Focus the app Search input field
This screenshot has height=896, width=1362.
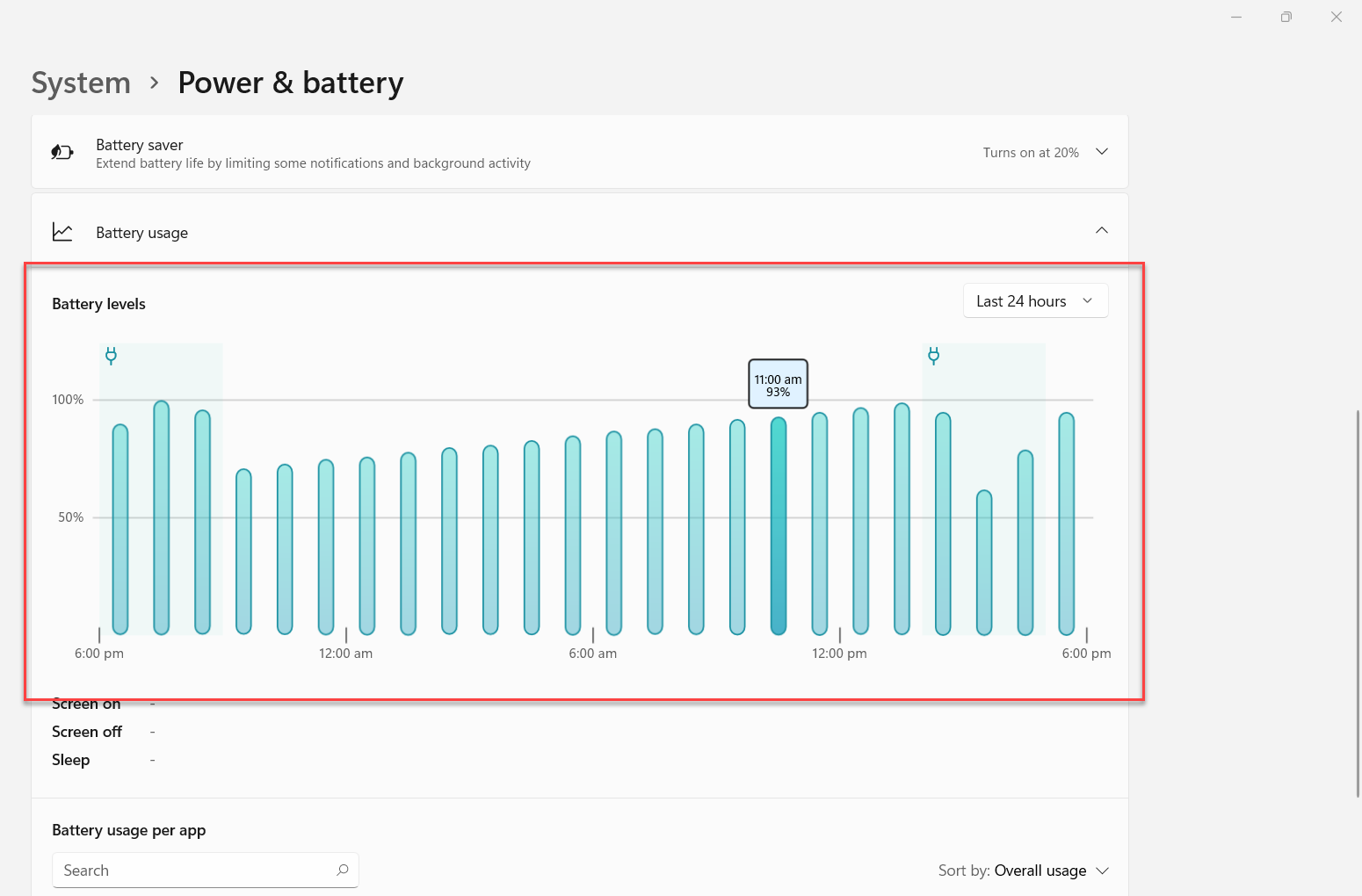tap(193, 871)
